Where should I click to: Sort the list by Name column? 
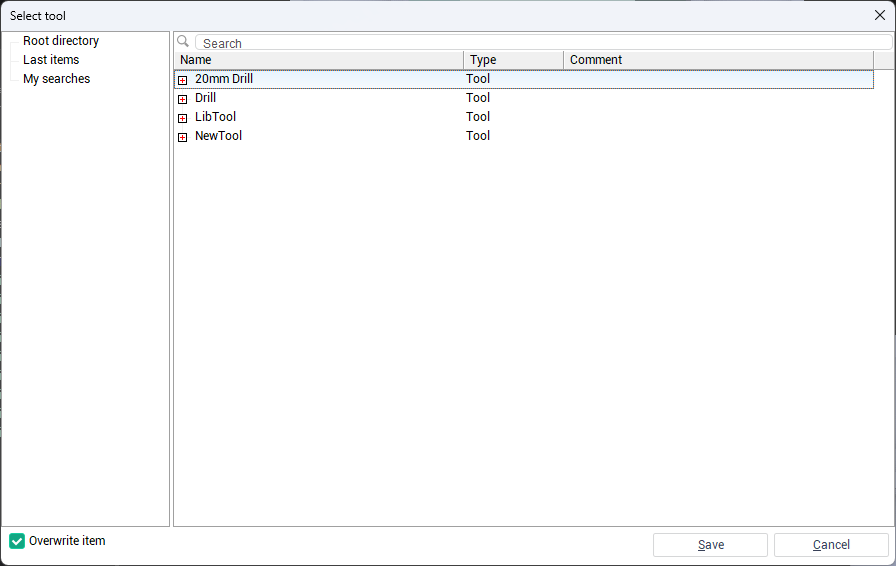318,60
